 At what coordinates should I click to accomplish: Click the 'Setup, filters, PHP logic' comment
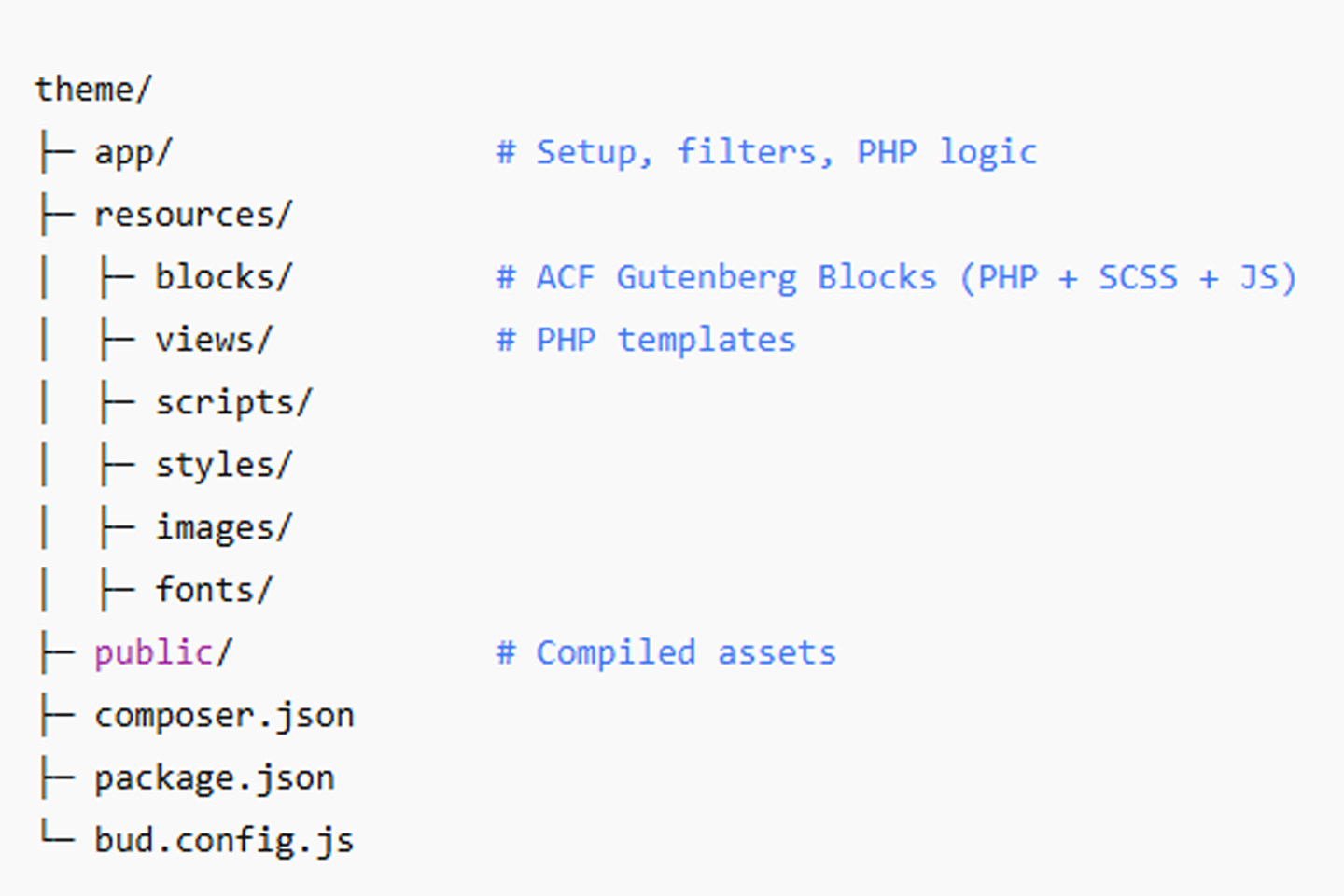(765, 152)
